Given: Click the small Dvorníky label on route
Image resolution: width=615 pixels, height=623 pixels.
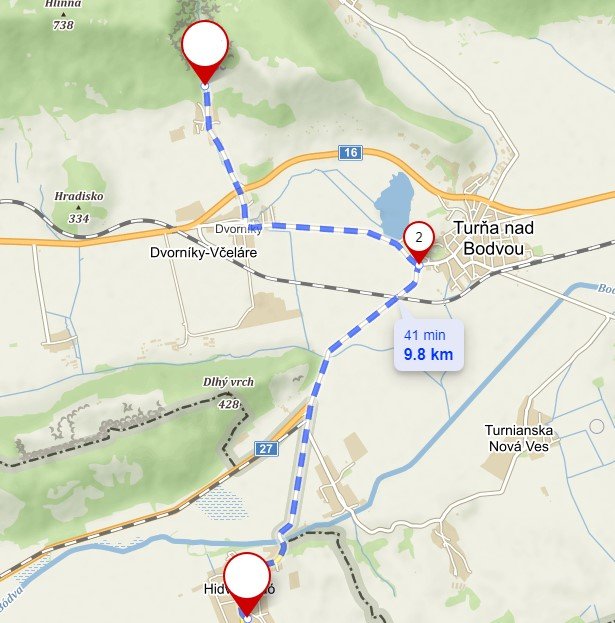Looking at the screenshot, I should pyautogui.click(x=238, y=229).
